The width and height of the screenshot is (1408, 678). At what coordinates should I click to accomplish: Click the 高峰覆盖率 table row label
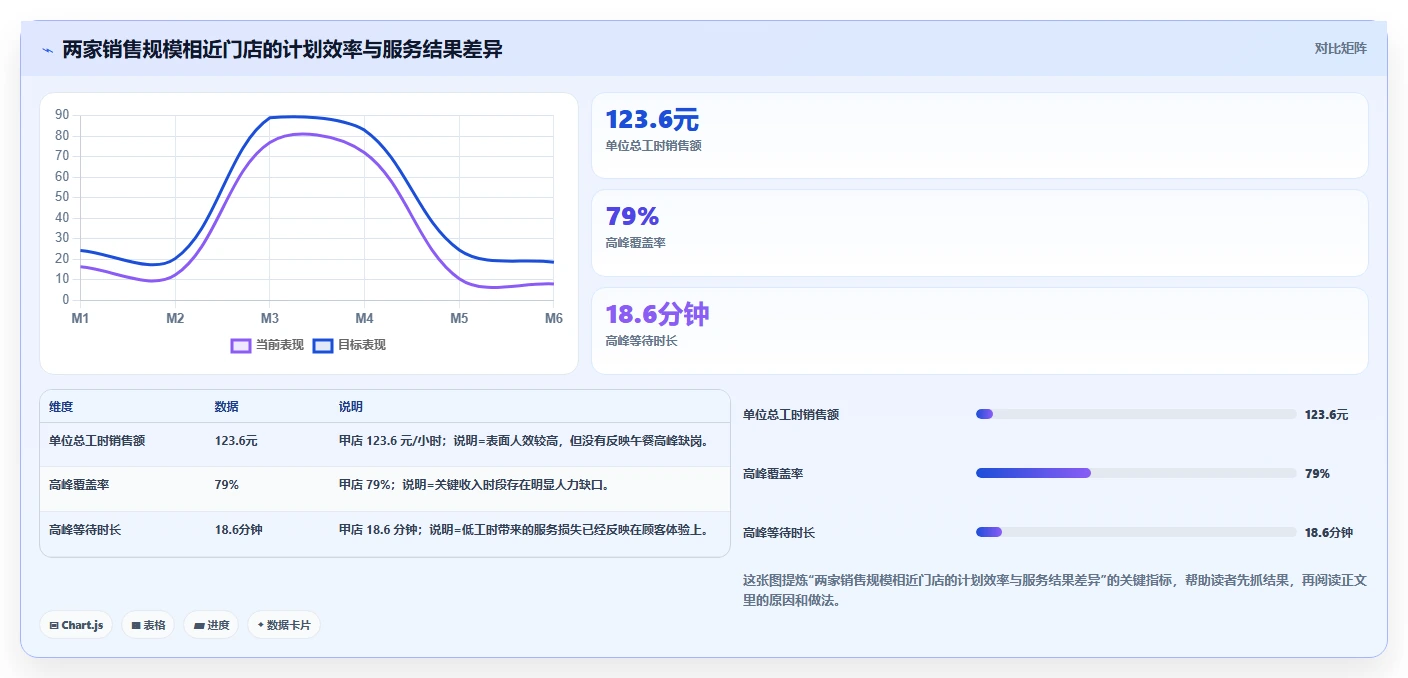point(79,485)
